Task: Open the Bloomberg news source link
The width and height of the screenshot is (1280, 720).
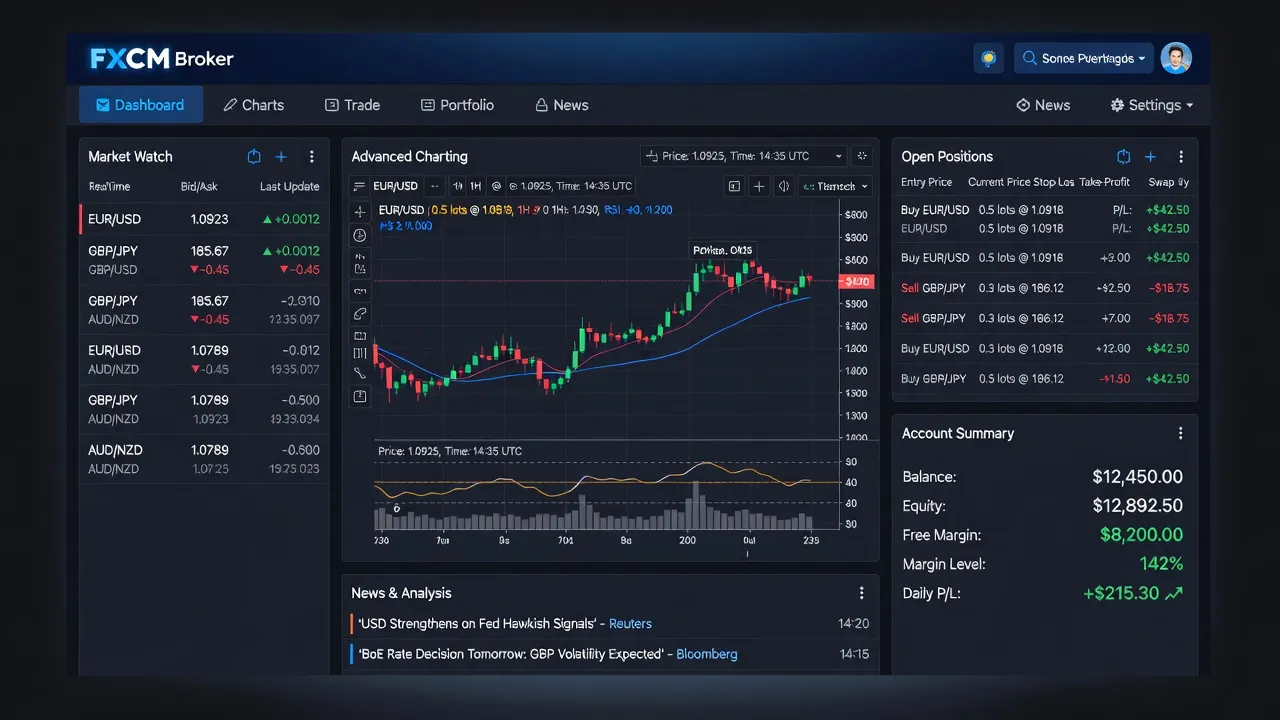Action: [706, 654]
